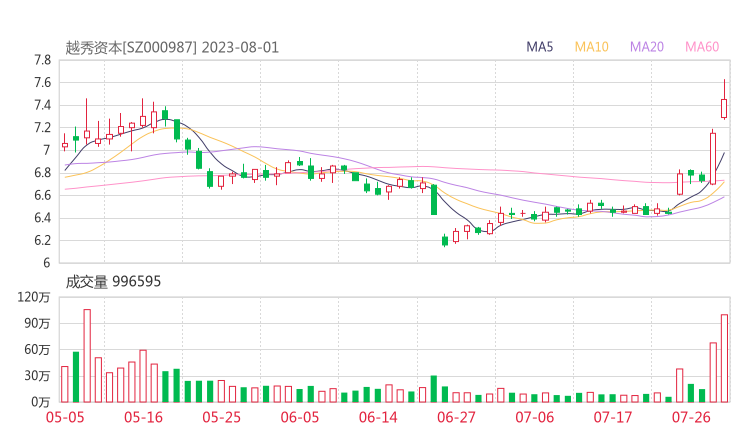Click the MA10 legend label
The height and width of the screenshot is (440, 740).
(x=591, y=47)
